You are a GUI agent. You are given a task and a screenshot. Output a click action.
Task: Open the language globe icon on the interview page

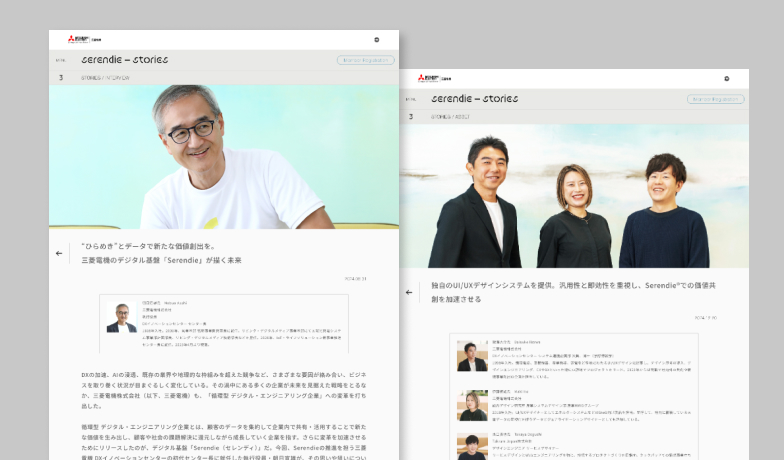point(376,40)
